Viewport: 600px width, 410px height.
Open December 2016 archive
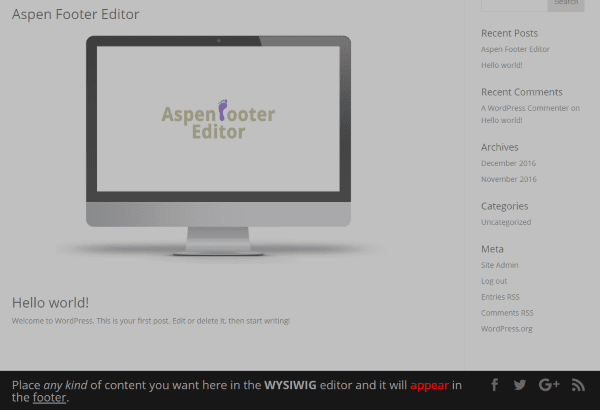coord(508,163)
